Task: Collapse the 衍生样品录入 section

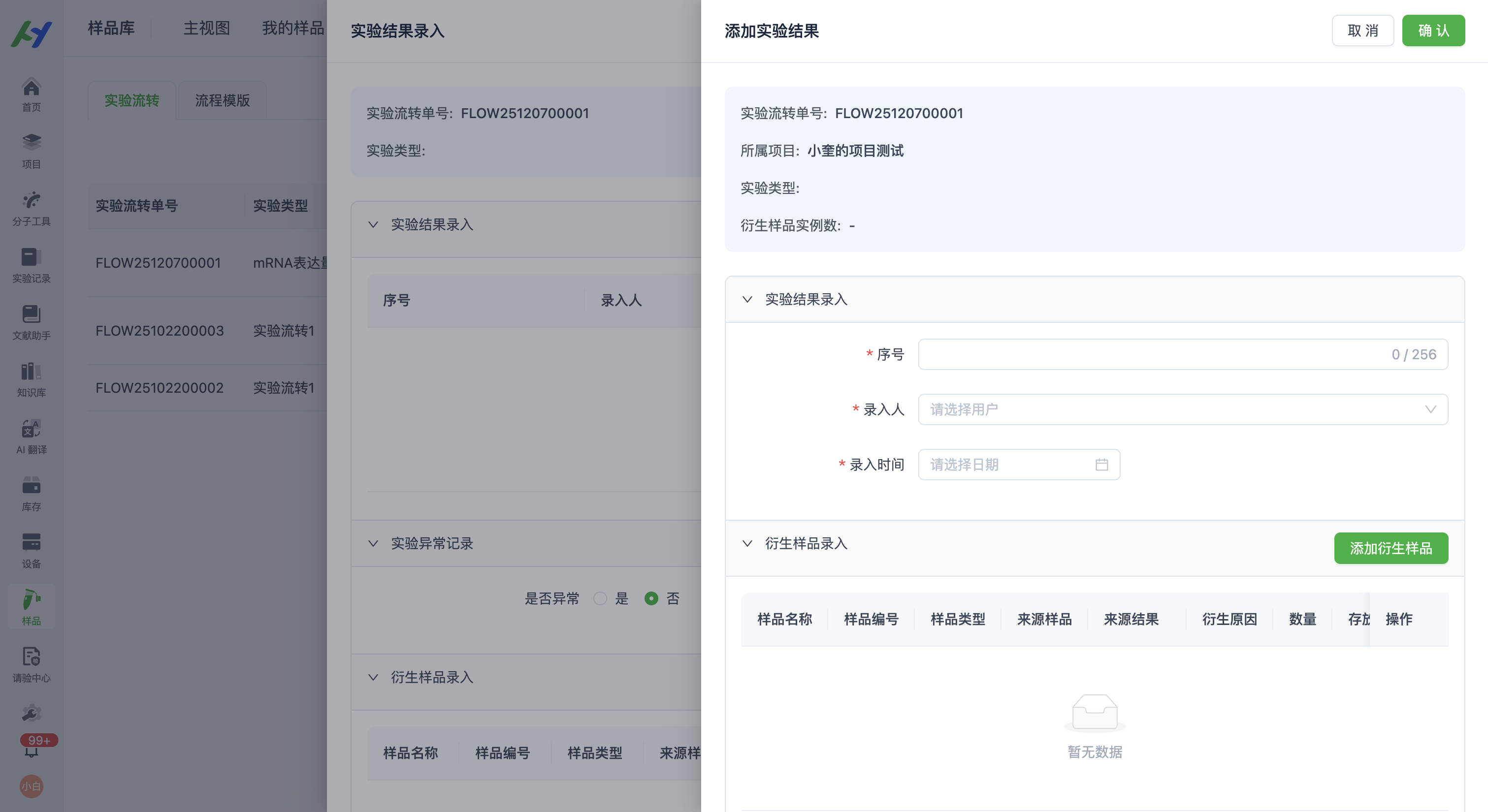Action: pos(747,543)
